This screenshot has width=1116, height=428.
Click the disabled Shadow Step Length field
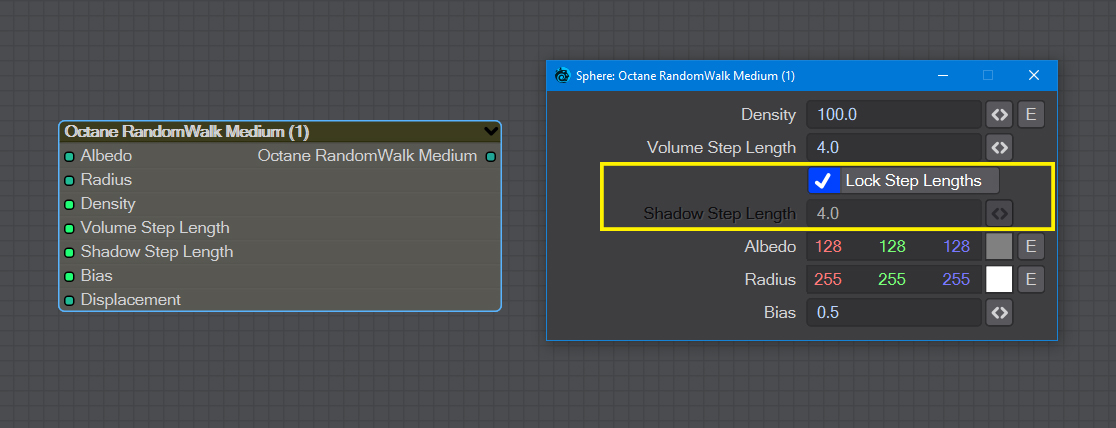[894, 212]
